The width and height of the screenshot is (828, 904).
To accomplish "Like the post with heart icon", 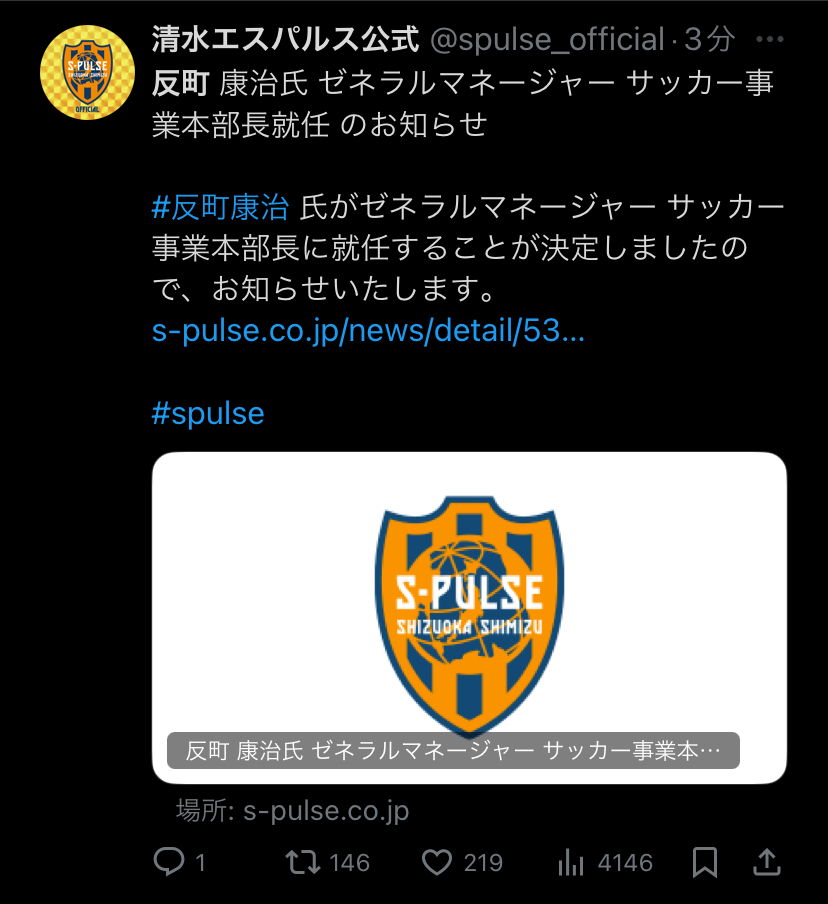I will point(436,862).
